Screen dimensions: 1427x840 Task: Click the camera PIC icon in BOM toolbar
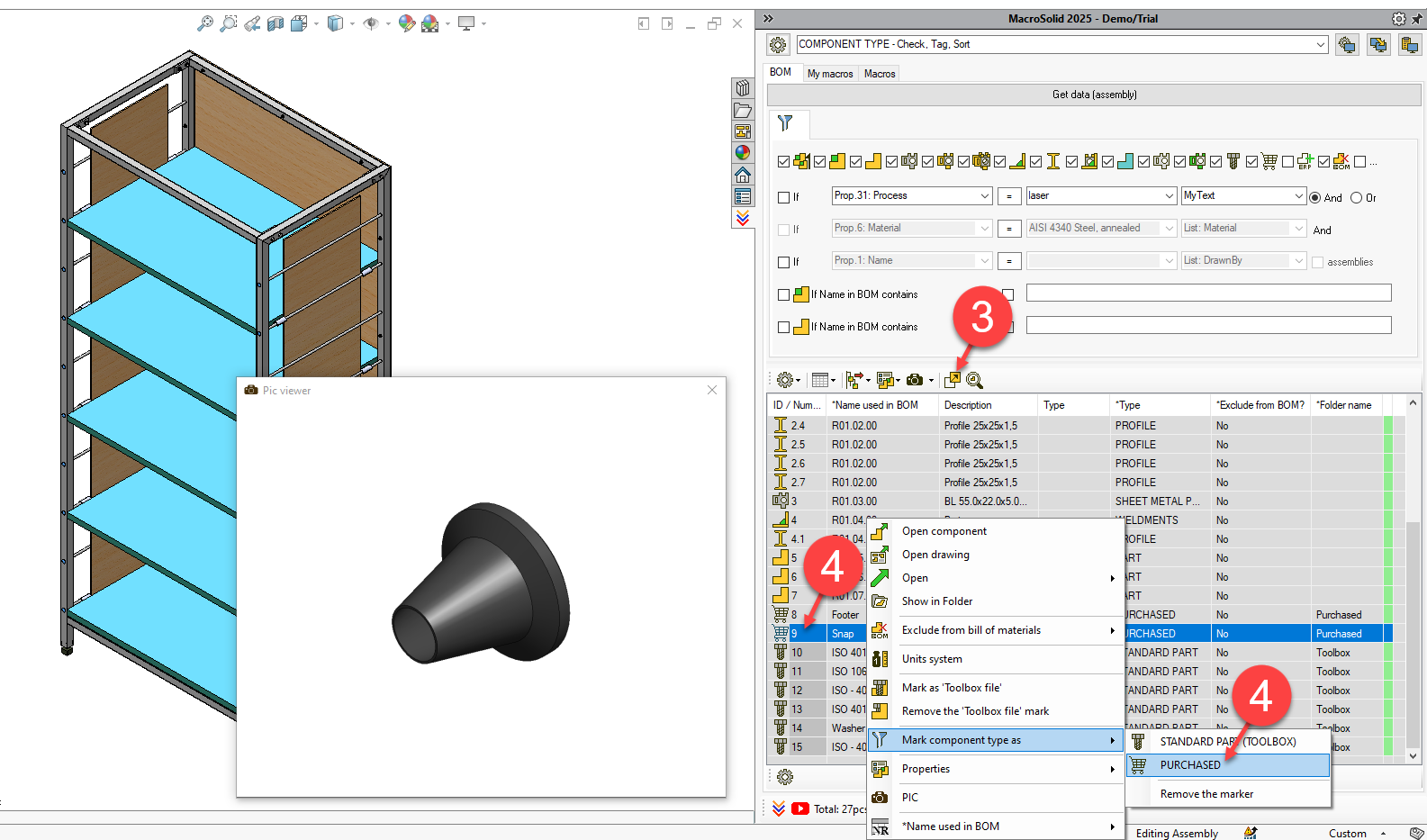(x=915, y=380)
